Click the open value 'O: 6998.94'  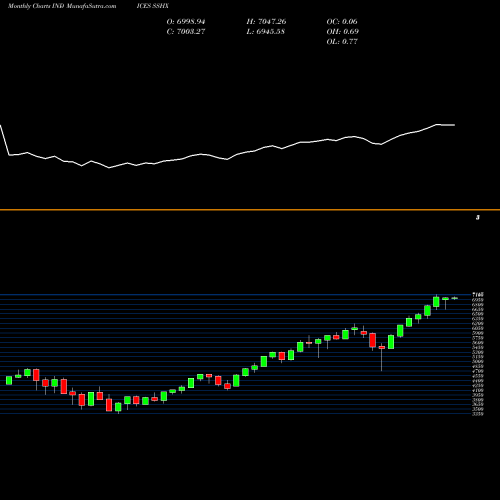click(x=186, y=22)
